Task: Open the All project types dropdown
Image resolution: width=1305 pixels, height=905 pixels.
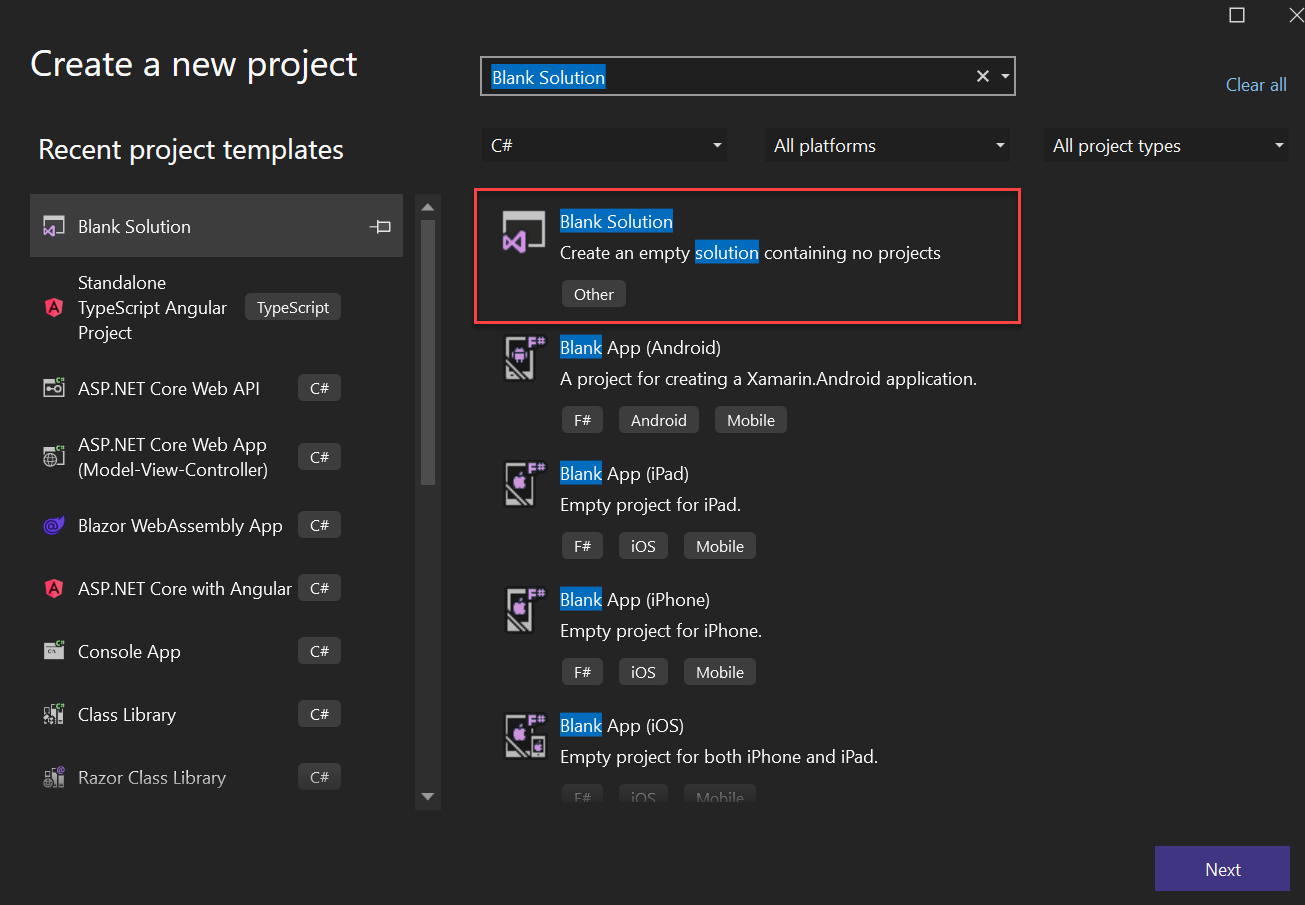Action: (x=1166, y=145)
